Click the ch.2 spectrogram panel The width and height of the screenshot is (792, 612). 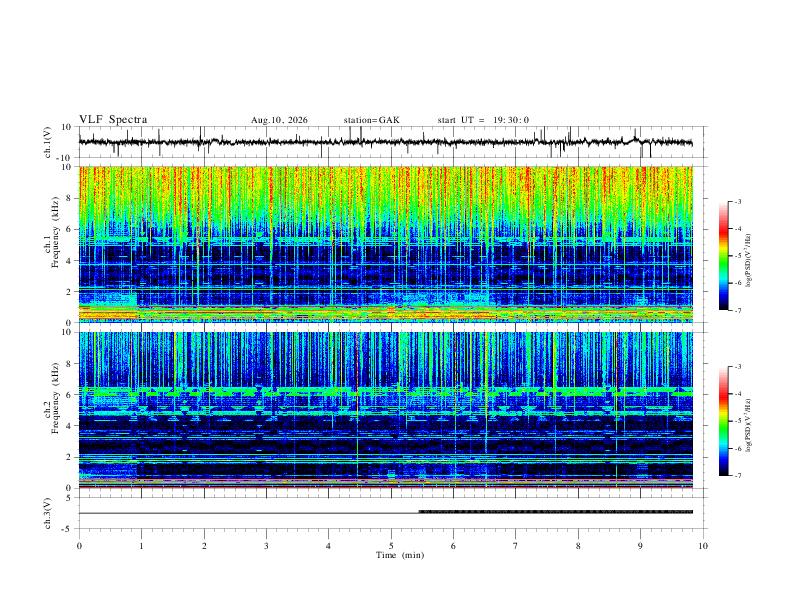click(385, 410)
